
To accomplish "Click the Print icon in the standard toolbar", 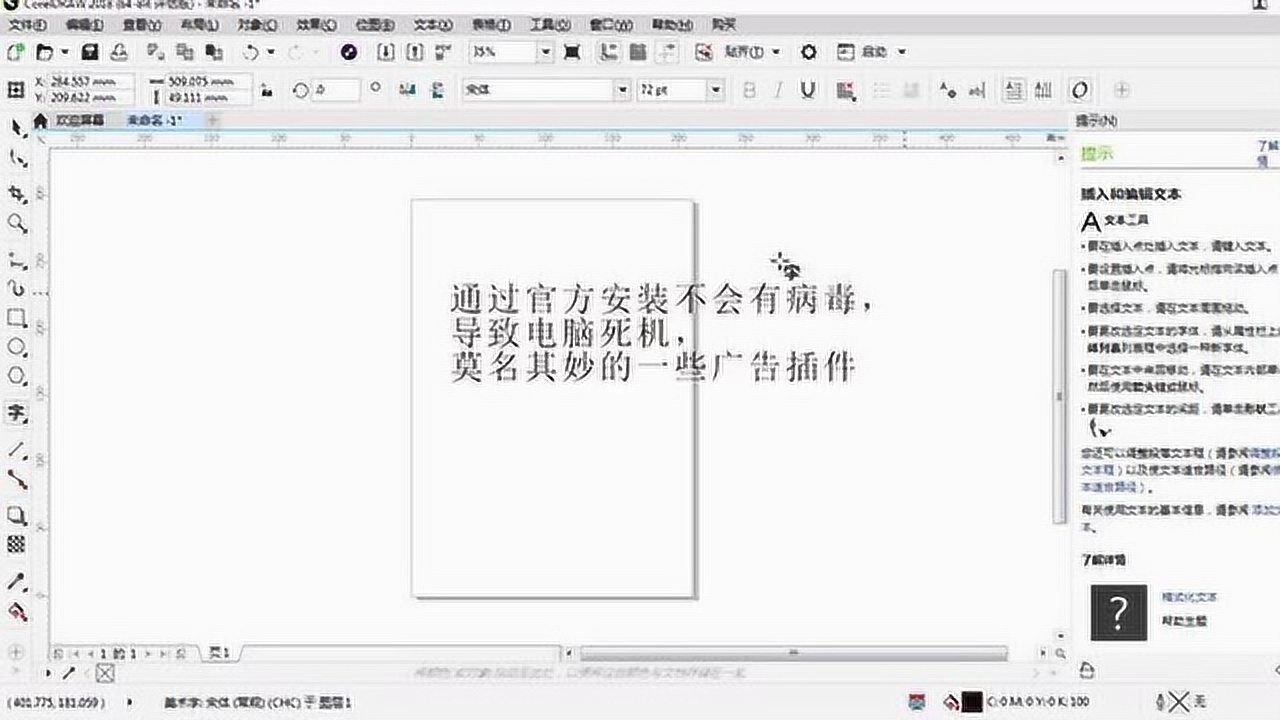I will click(x=119, y=51).
